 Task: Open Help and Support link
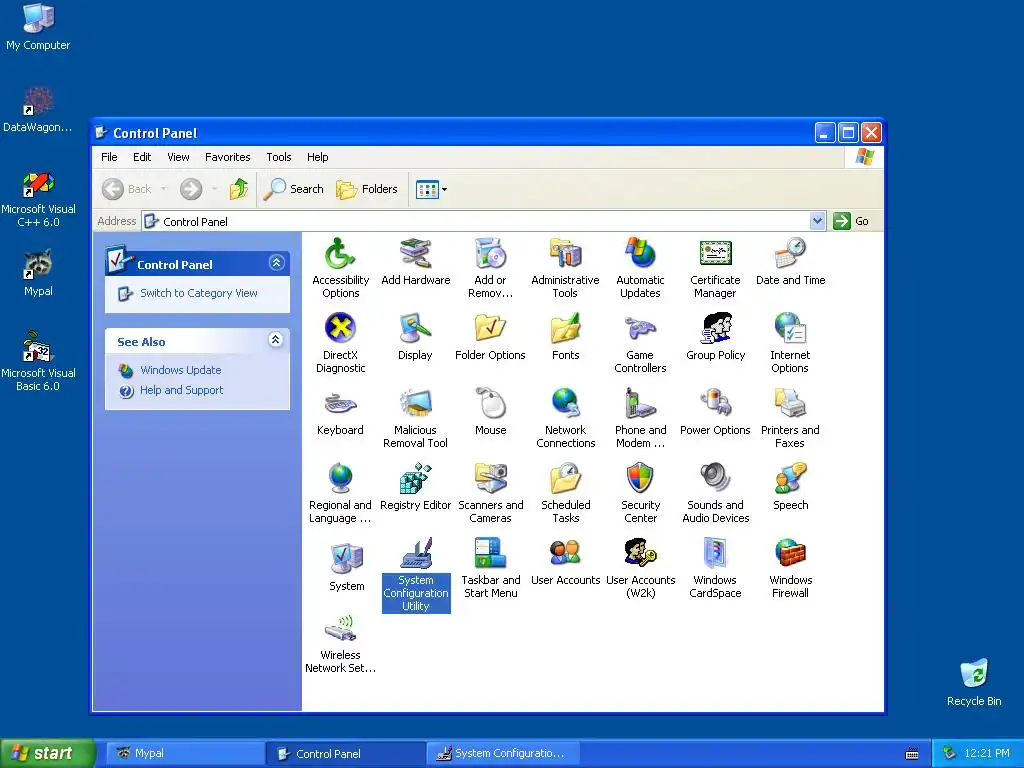(x=182, y=390)
